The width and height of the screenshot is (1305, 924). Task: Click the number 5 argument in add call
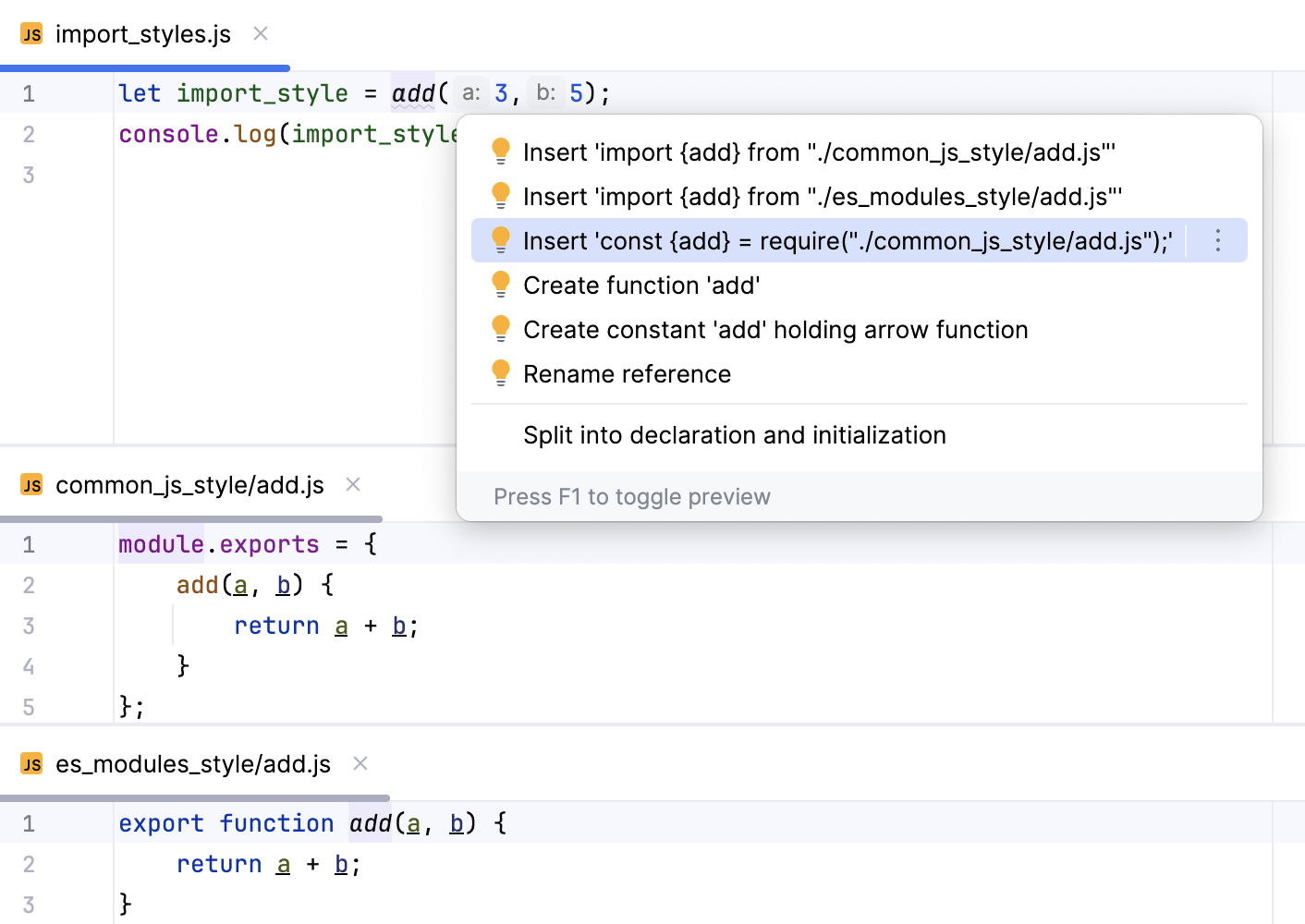[576, 93]
